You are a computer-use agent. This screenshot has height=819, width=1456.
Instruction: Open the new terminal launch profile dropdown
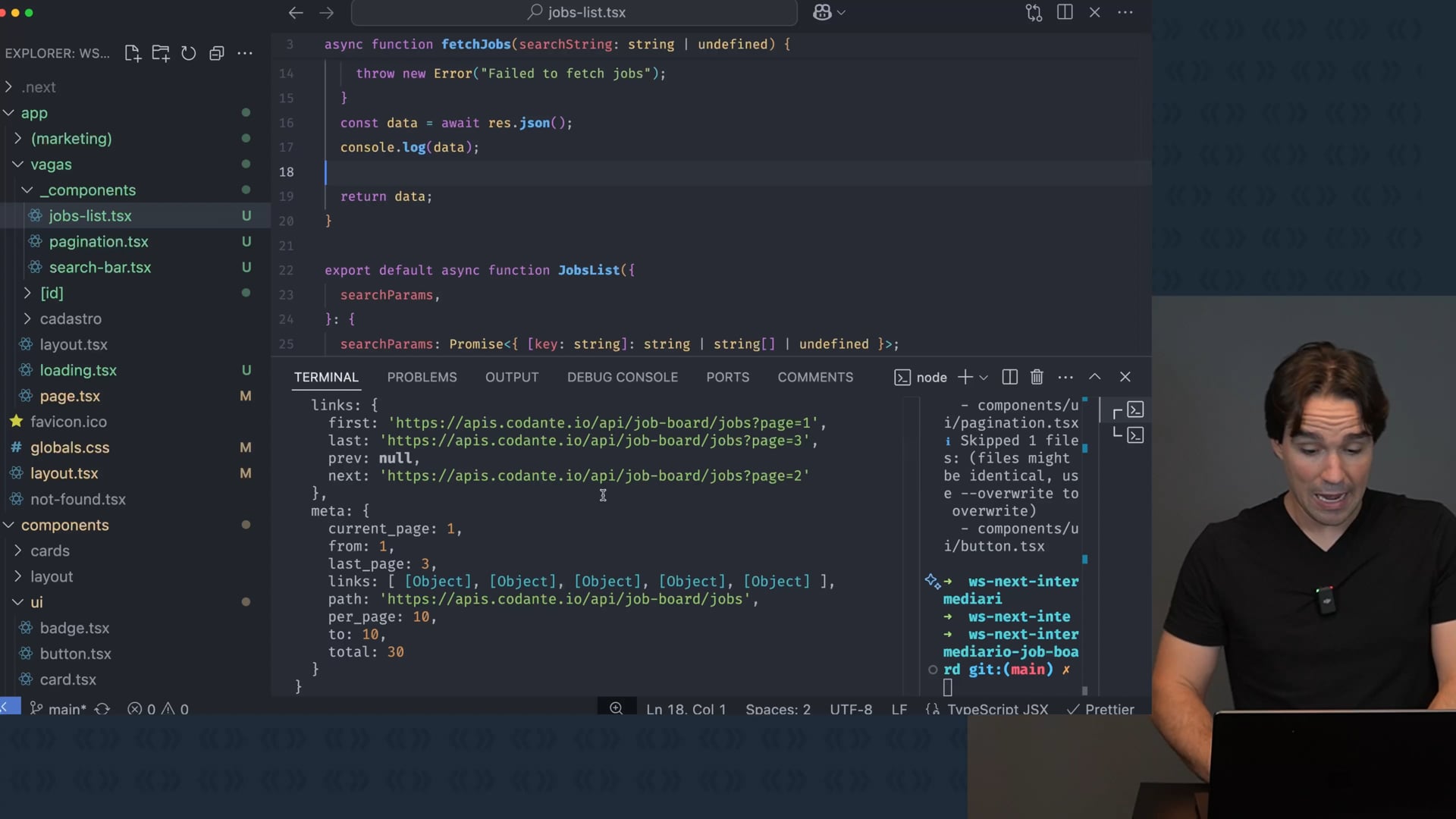coord(984,377)
